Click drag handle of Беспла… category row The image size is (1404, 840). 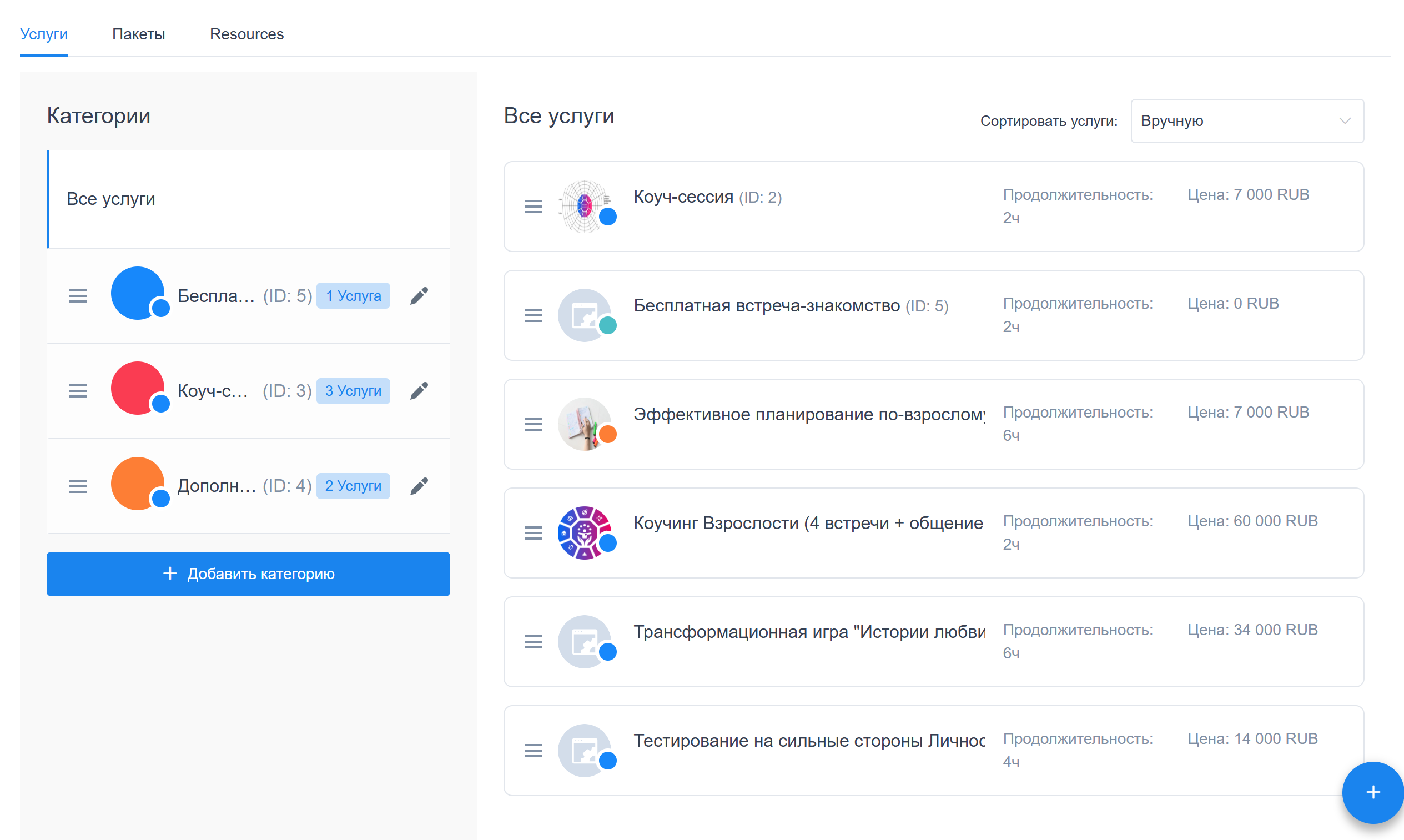(78, 295)
